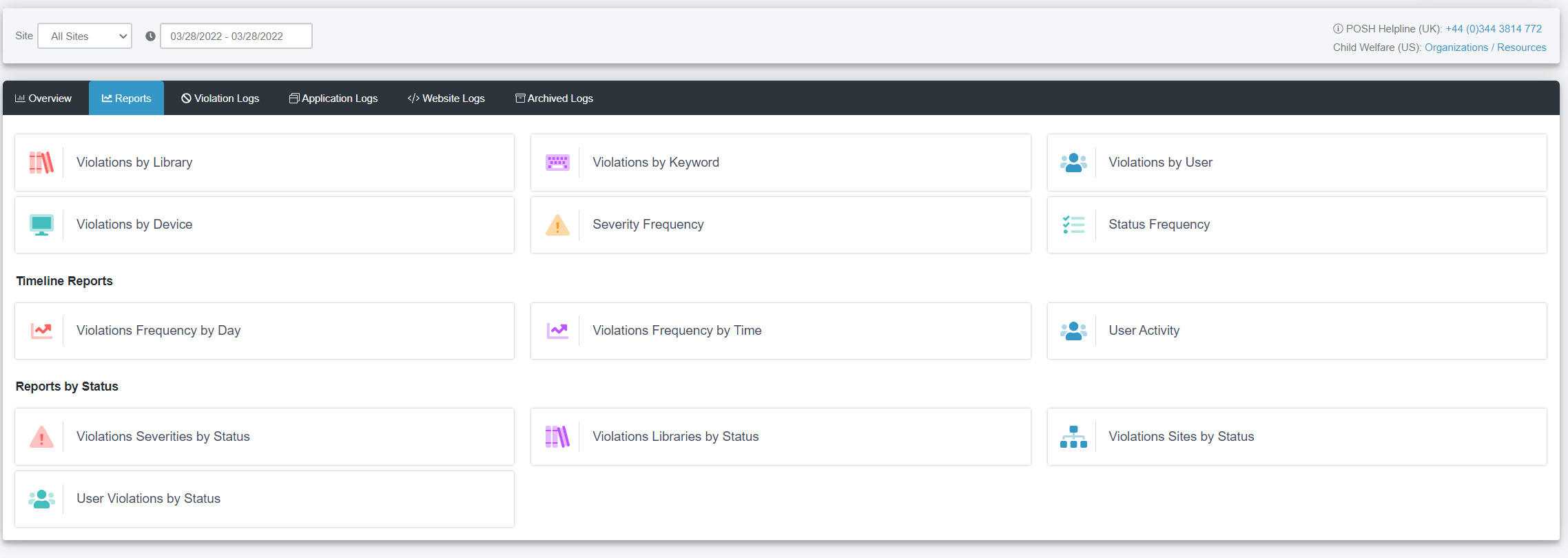Open the Violation Logs tab
1568x558 pixels.
[220, 98]
